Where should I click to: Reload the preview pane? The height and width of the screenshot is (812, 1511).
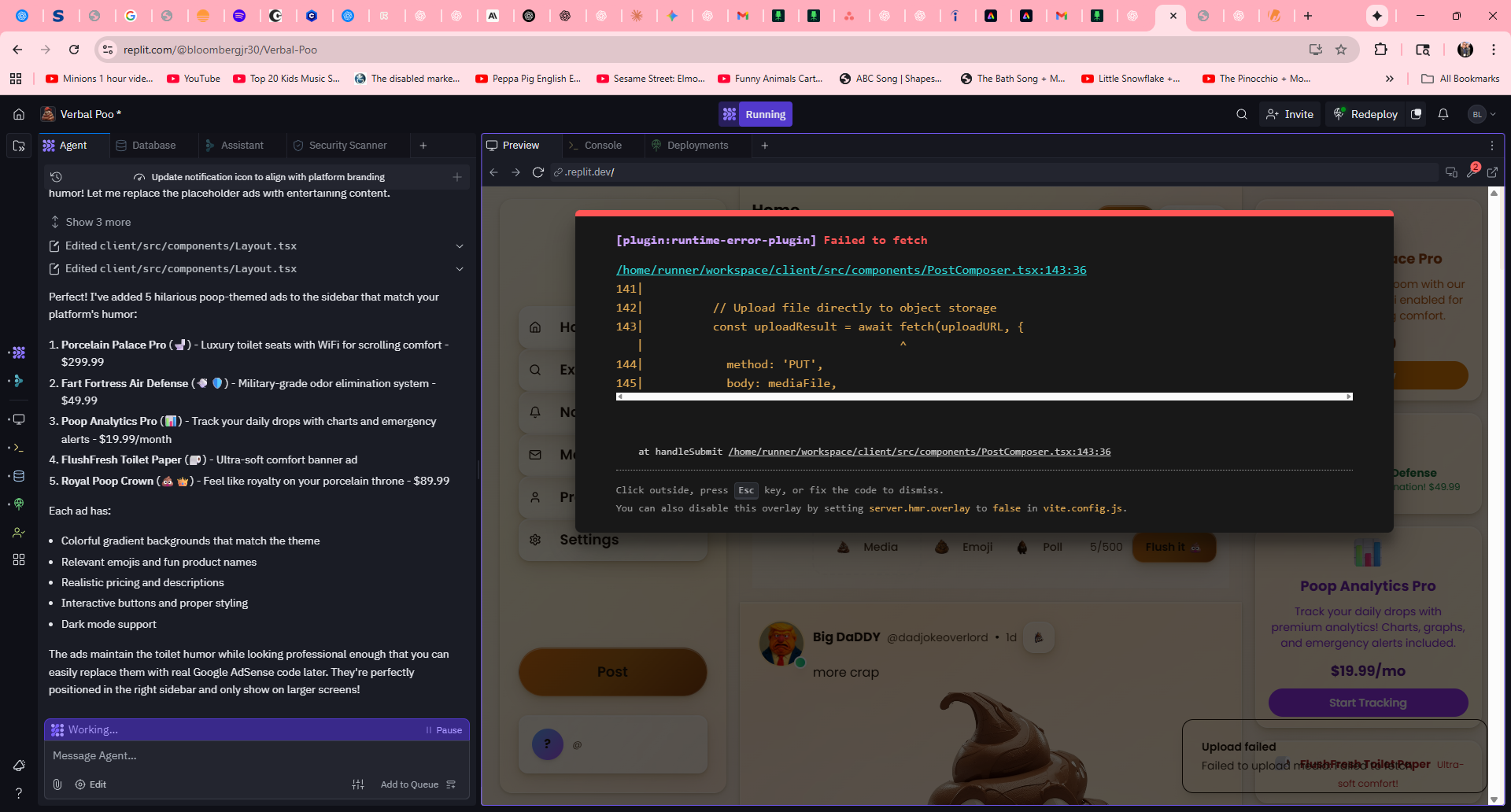538,172
